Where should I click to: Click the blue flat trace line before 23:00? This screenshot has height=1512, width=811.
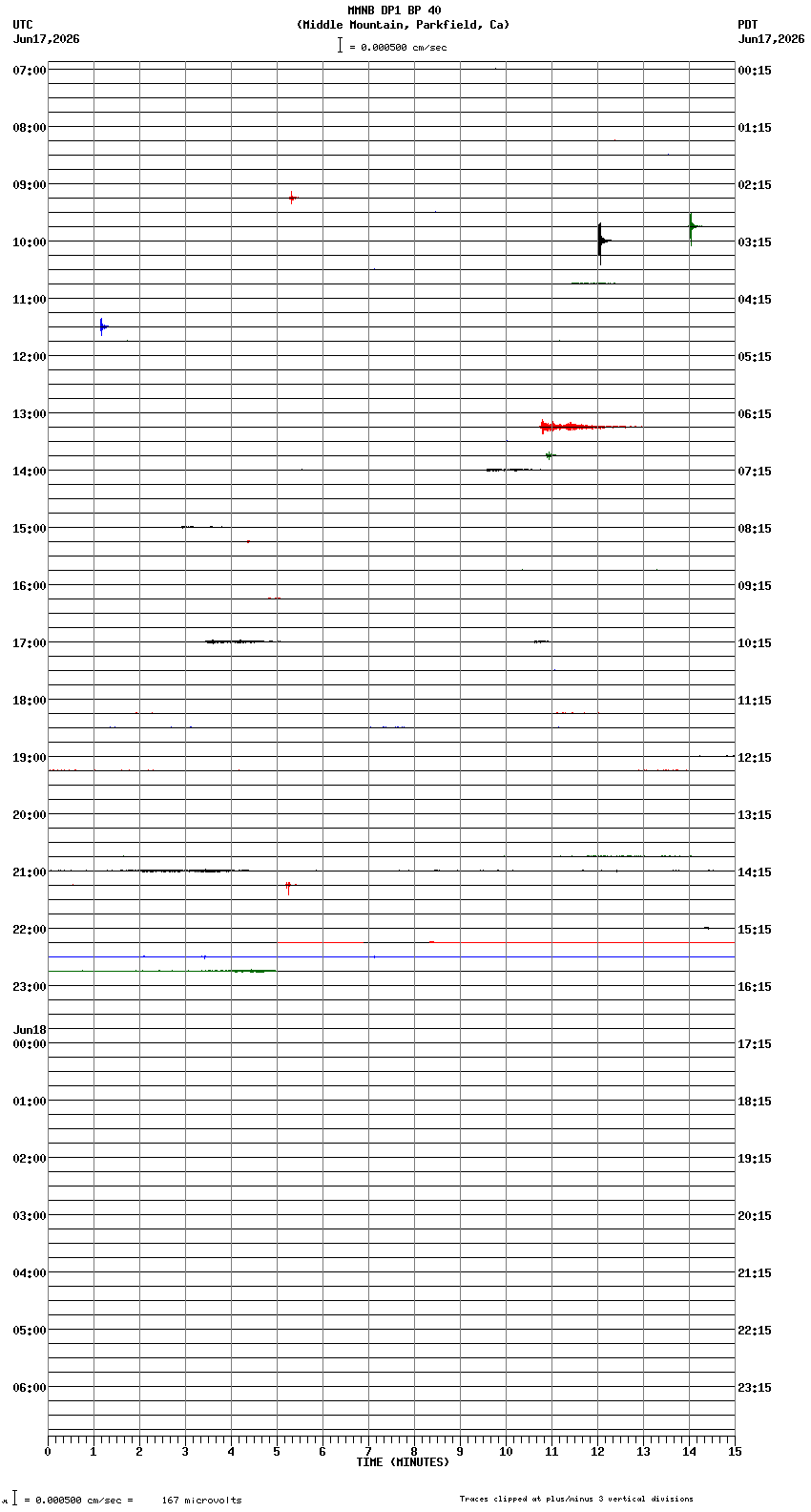[x=391, y=956]
